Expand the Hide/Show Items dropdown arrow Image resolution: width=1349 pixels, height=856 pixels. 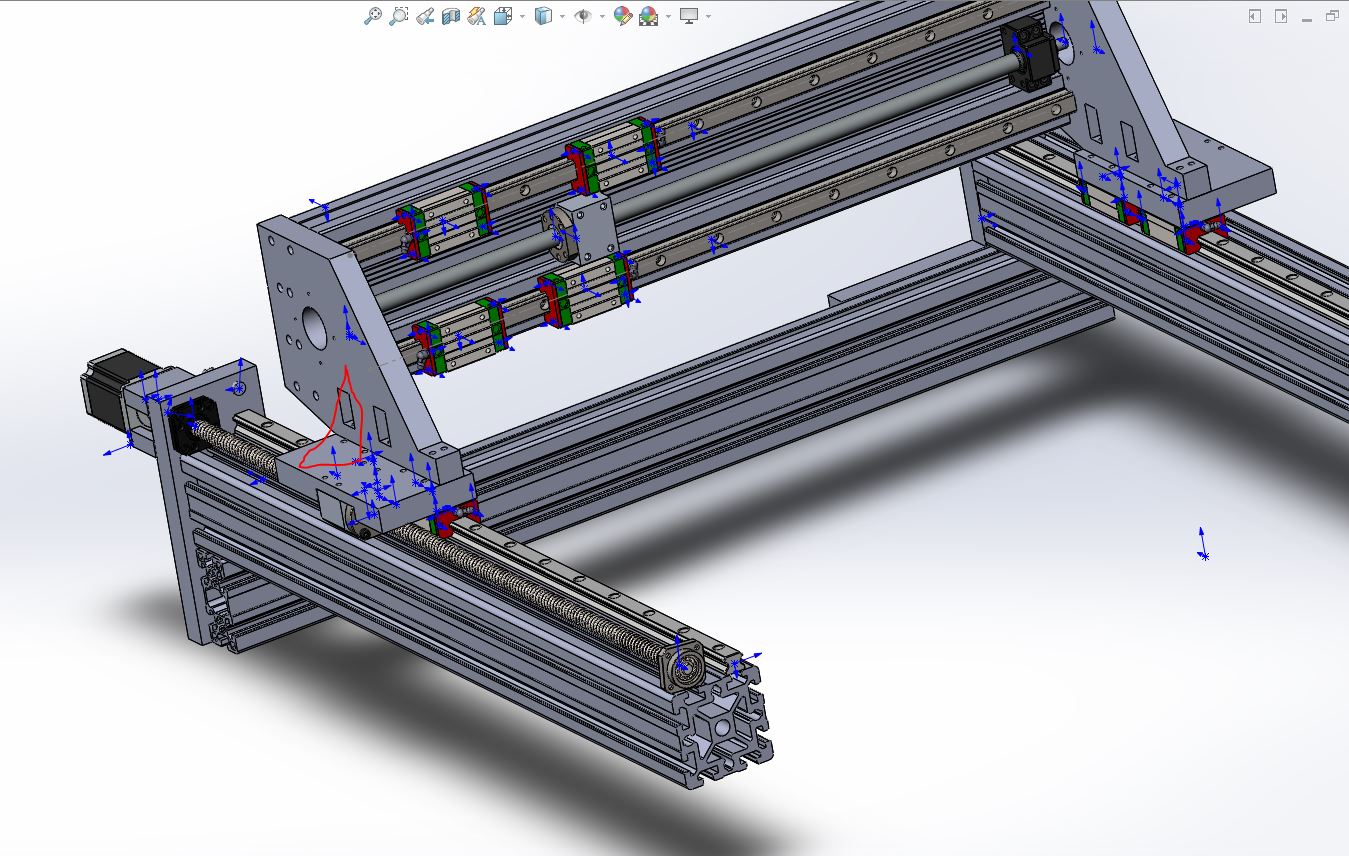click(602, 16)
